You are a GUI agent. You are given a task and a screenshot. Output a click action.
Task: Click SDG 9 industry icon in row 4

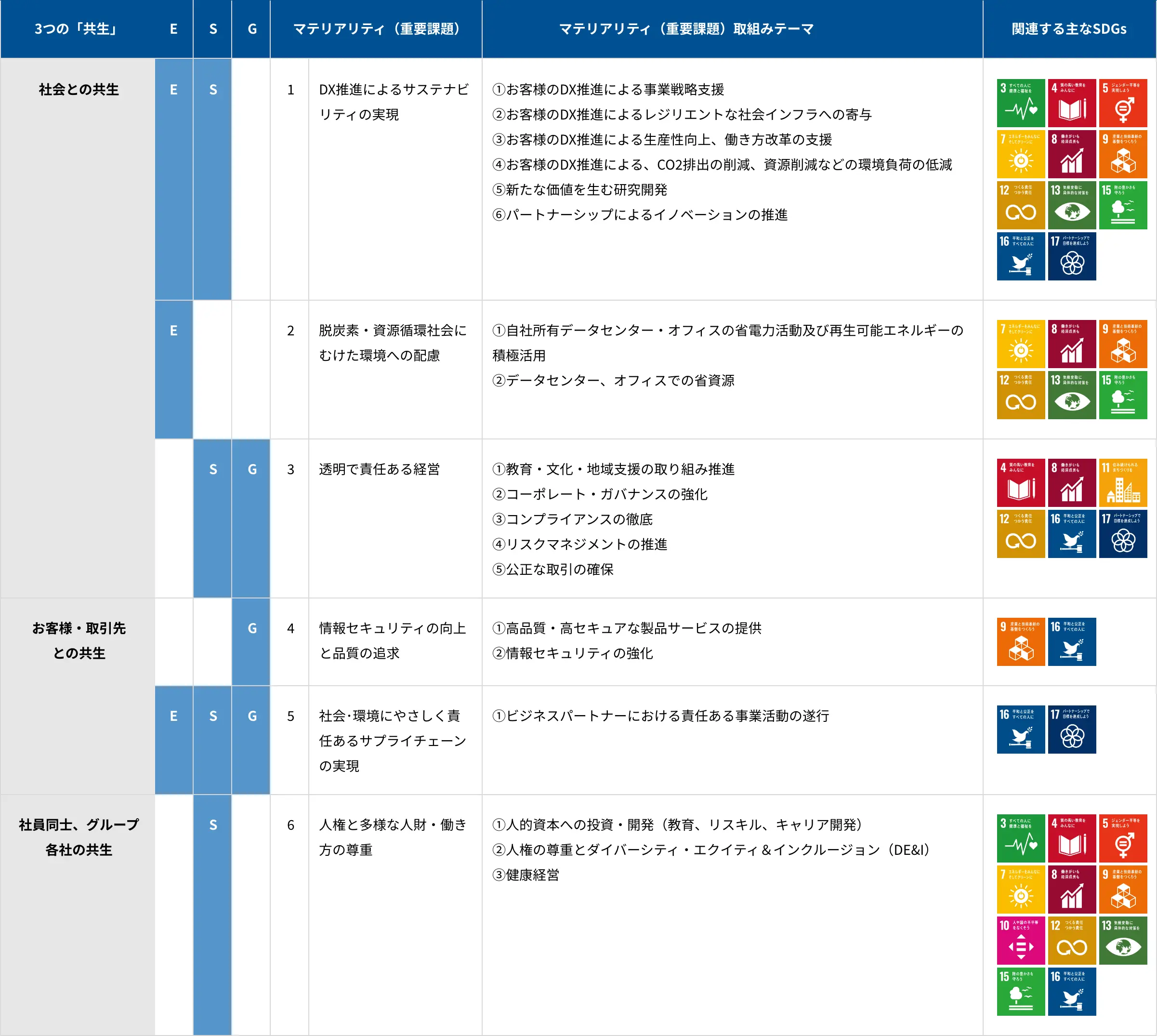click(1020, 641)
